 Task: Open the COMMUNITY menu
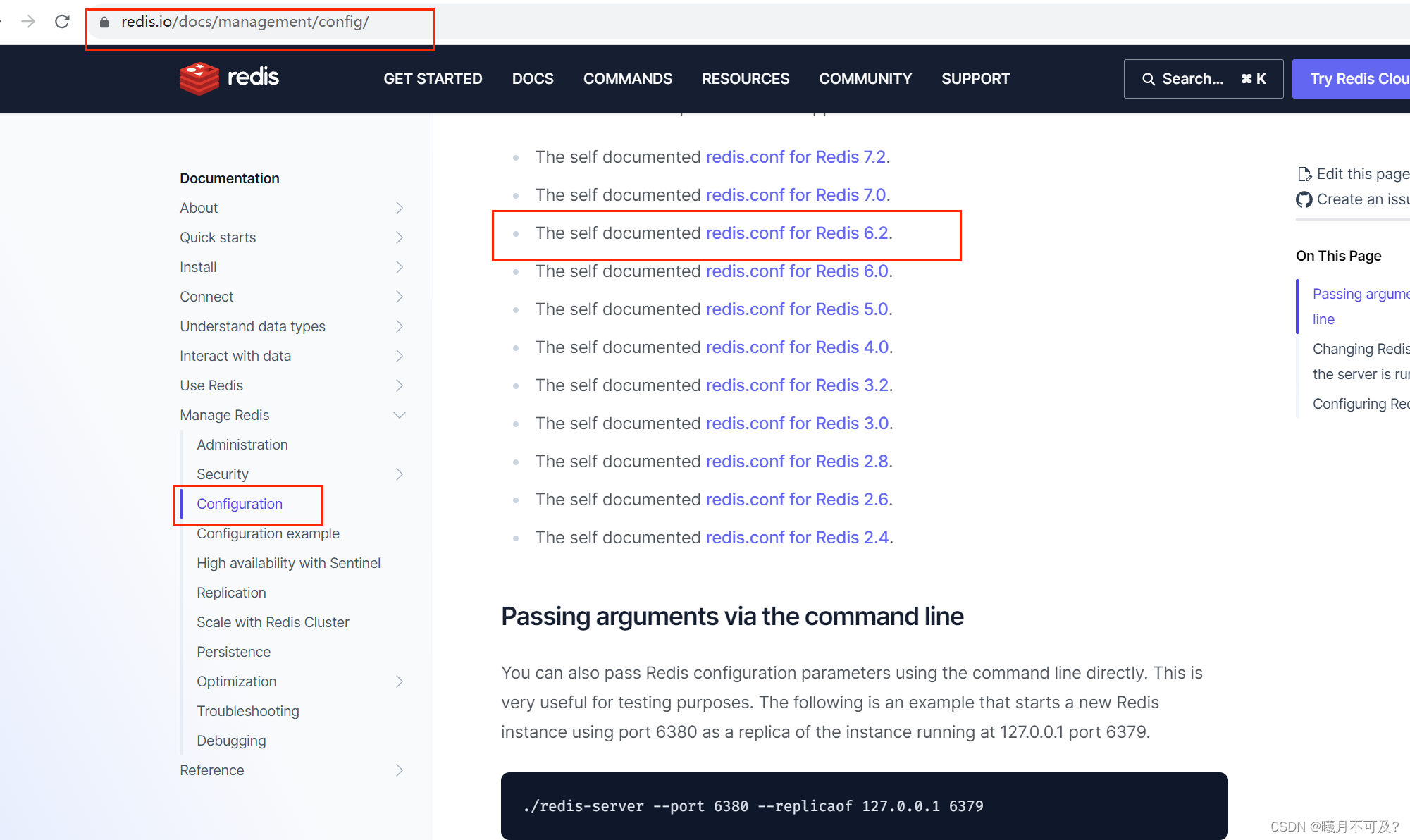click(865, 79)
